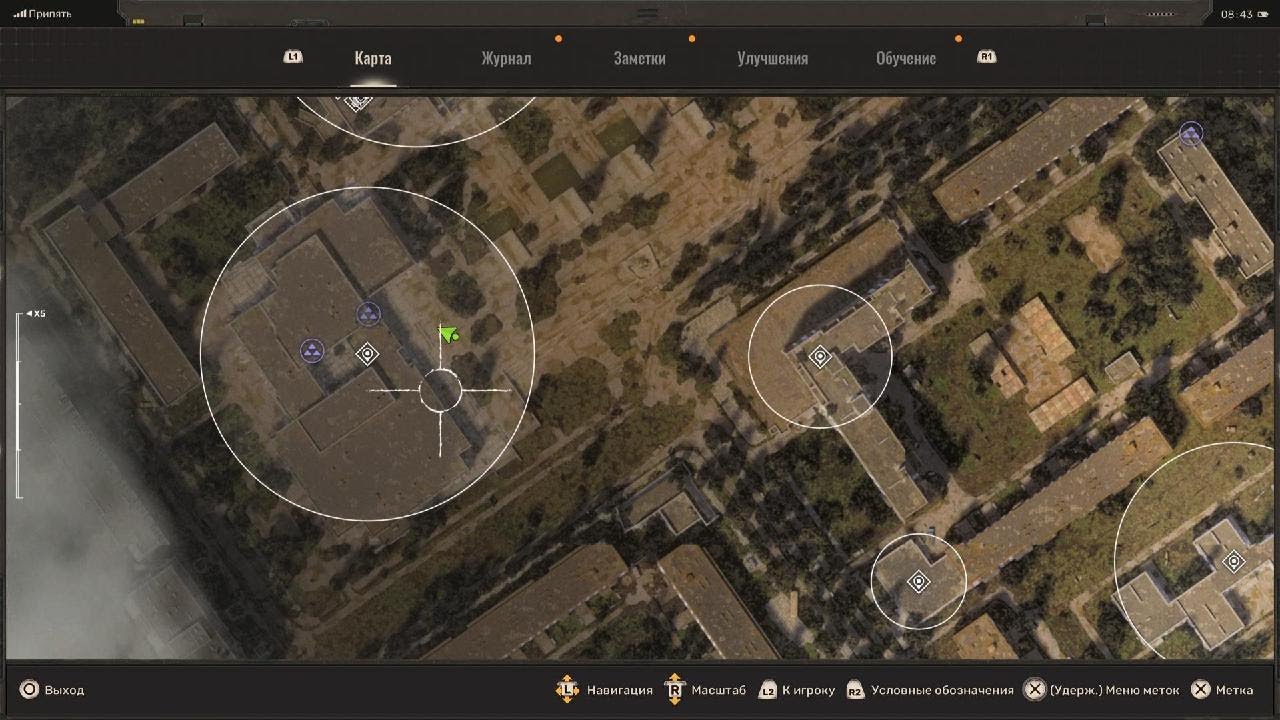Click the R2 icon beside Условные обозначения
The width and height of the screenshot is (1280, 720).
tap(855, 690)
